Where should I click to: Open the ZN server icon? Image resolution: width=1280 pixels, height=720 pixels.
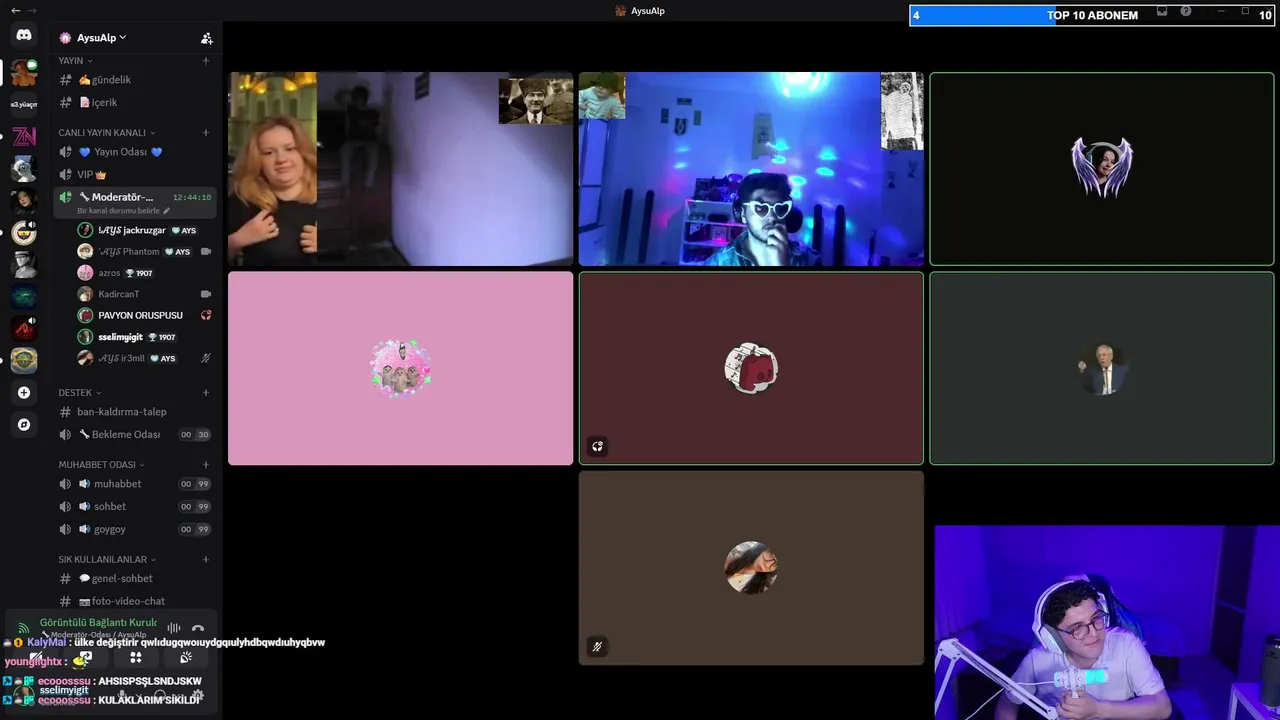[24, 136]
